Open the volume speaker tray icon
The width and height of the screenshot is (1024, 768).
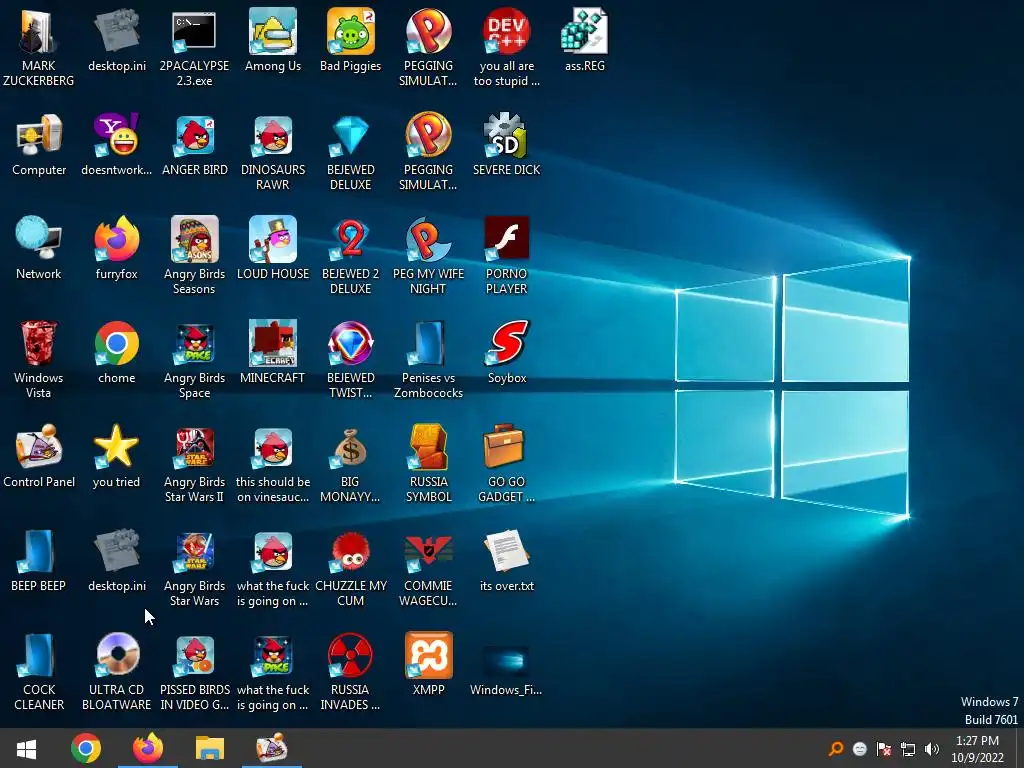(932, 749)
